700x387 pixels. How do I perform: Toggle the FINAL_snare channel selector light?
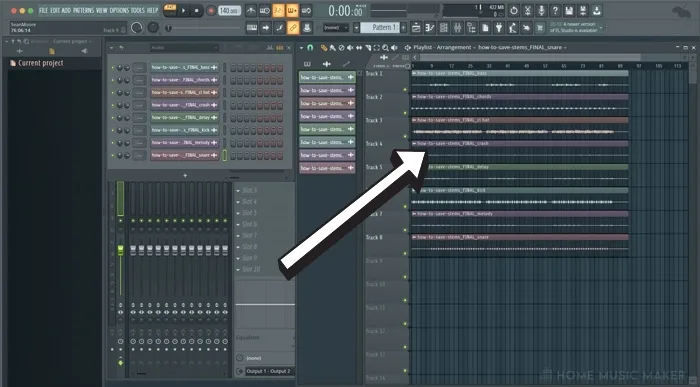(x=225, y=155)
